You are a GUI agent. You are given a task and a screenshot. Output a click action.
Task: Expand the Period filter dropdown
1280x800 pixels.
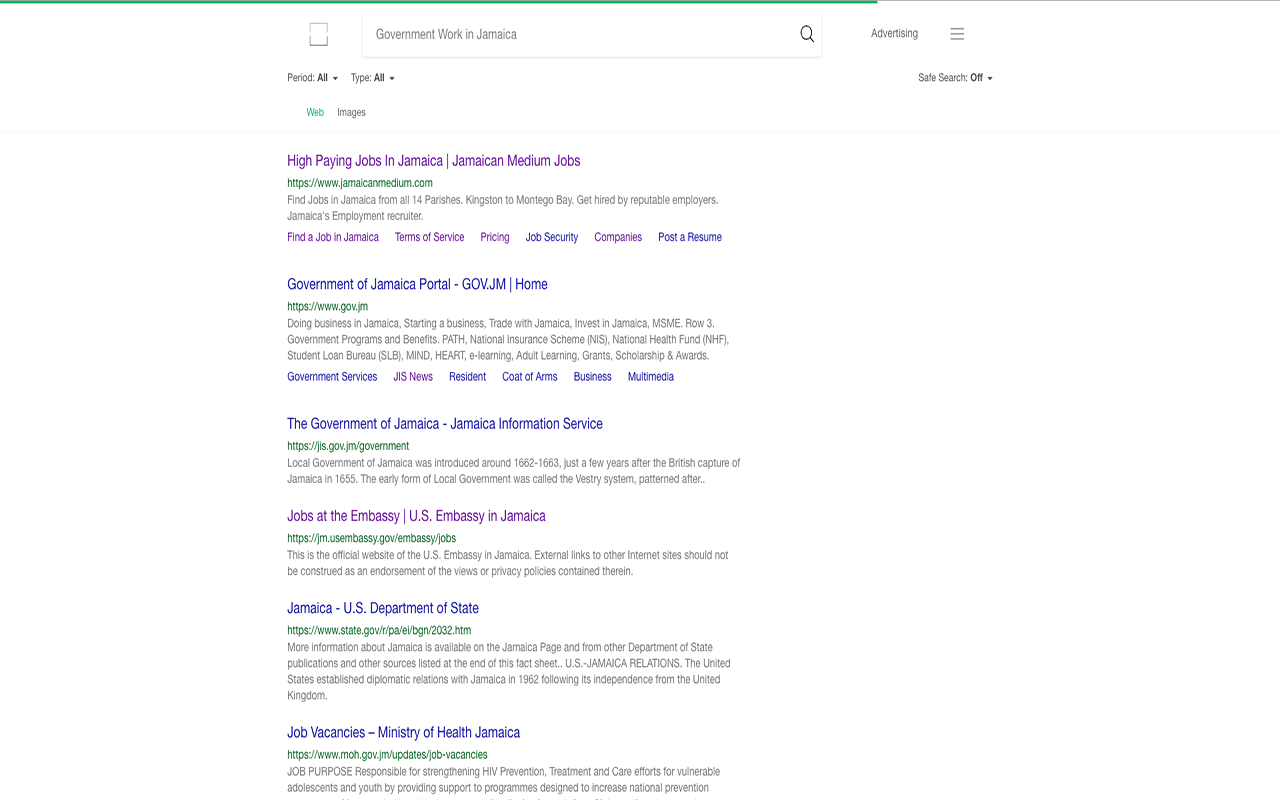[x=313, y=78]
